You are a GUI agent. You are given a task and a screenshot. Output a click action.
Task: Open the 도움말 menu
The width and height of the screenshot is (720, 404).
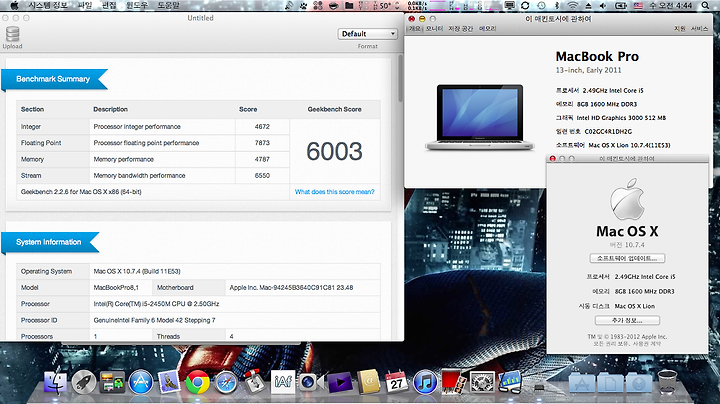[169, 6]
